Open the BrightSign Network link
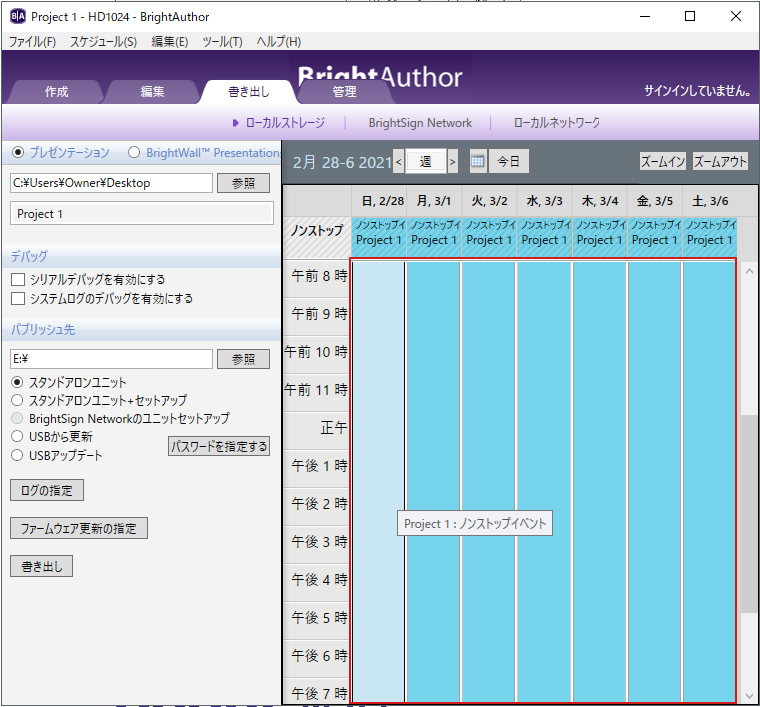This screenshot has height=707, width=760. pyautogui.click(x=420, y=123)
